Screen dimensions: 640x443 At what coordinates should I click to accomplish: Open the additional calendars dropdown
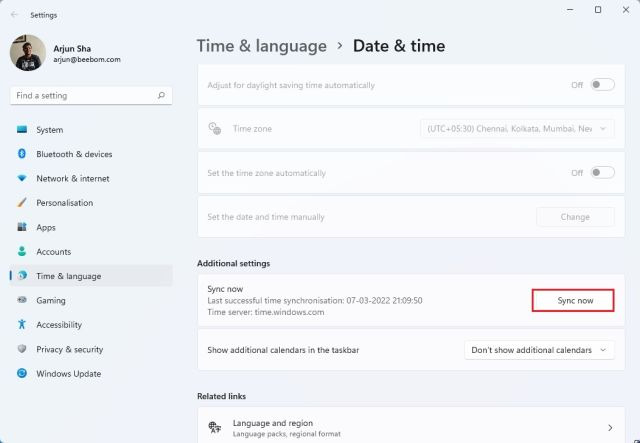539,350
